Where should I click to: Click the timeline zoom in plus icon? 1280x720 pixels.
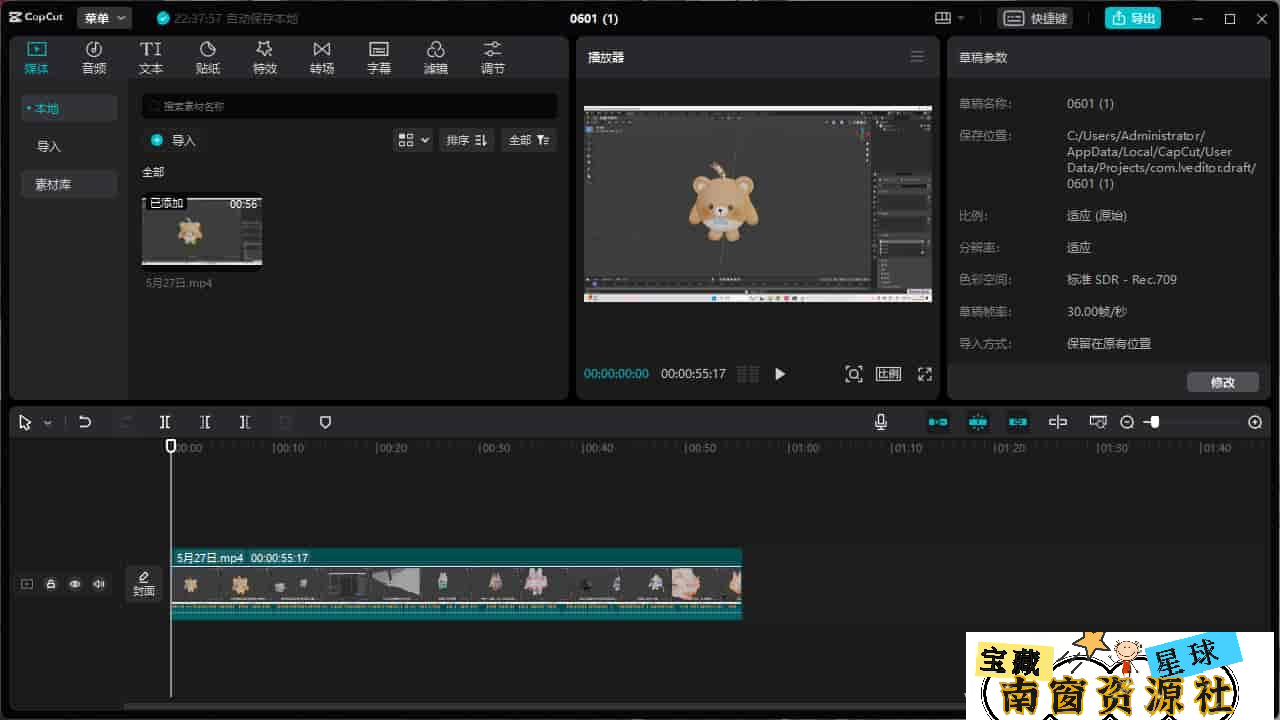[x=1255, y=422]
